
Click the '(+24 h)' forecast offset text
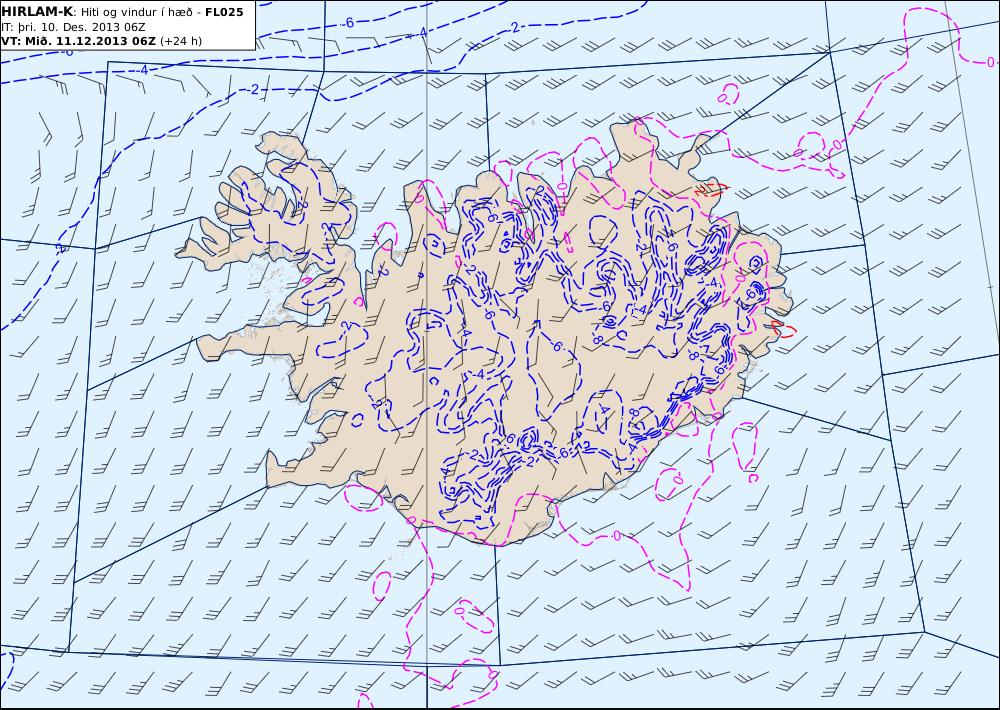tap(180, 41)
